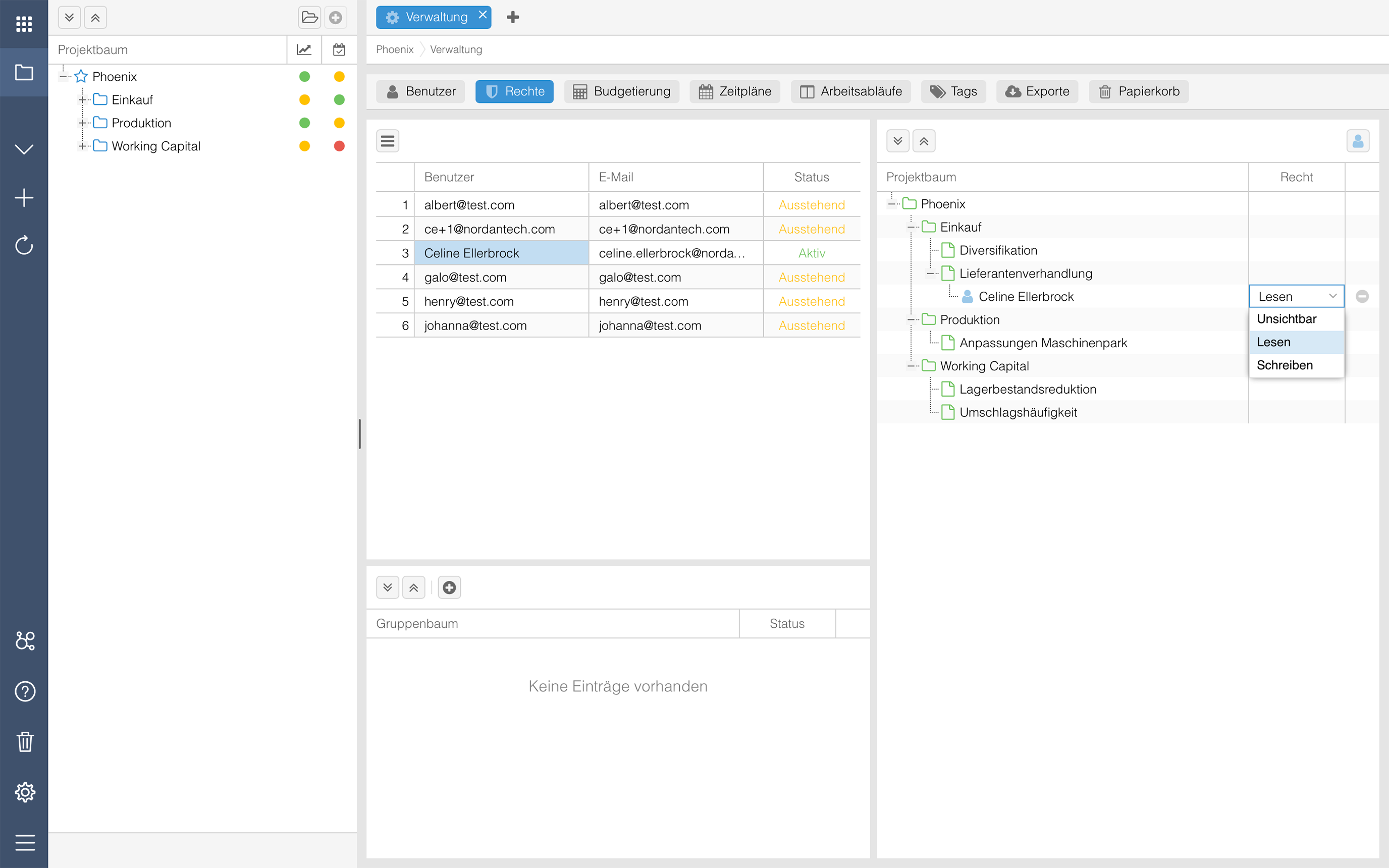Open the user list hamburger menu
The image size is (1389, 868).
pos(388,141)
